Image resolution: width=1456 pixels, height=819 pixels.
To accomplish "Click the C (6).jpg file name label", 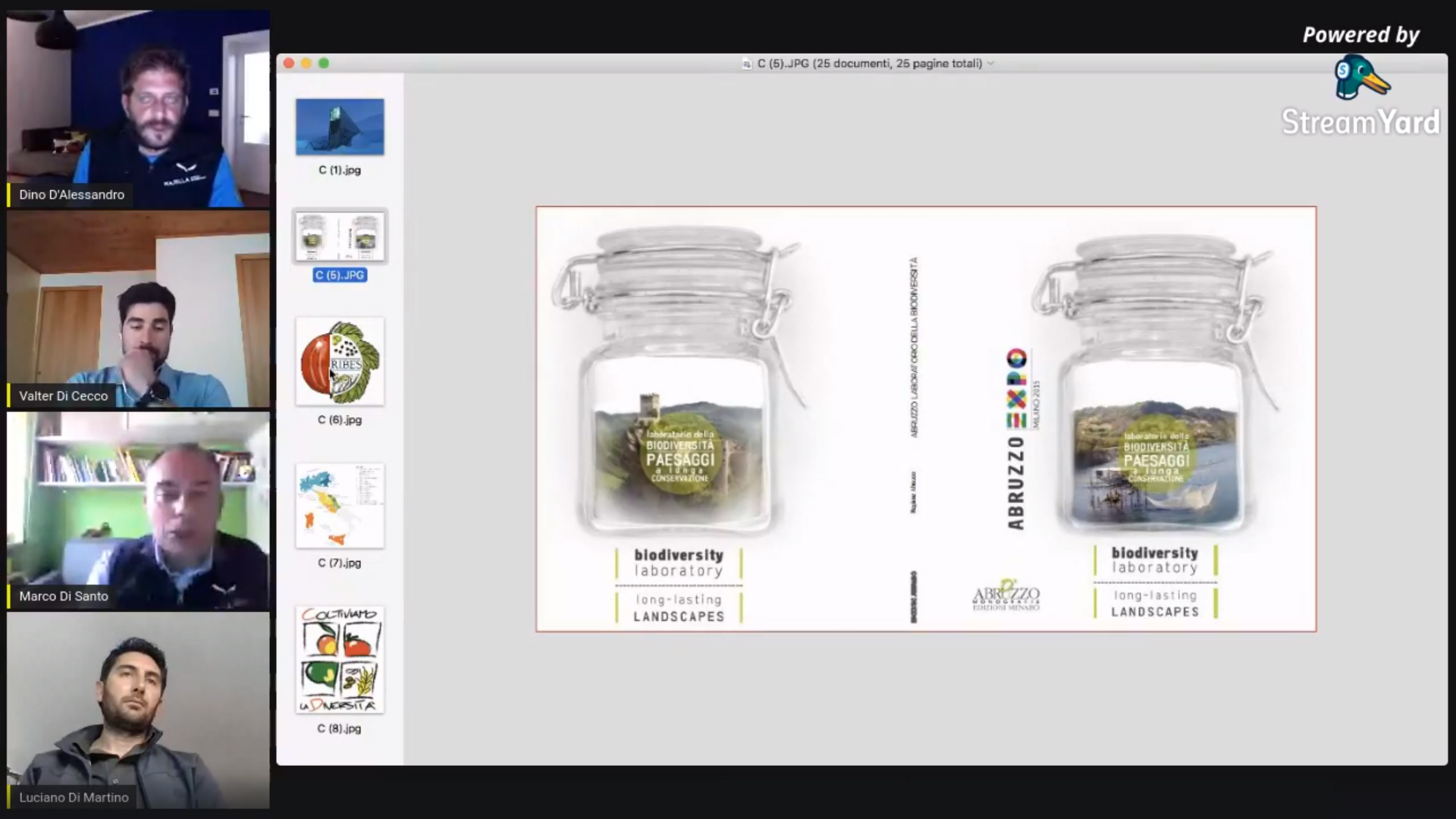I will pos(340,419).
